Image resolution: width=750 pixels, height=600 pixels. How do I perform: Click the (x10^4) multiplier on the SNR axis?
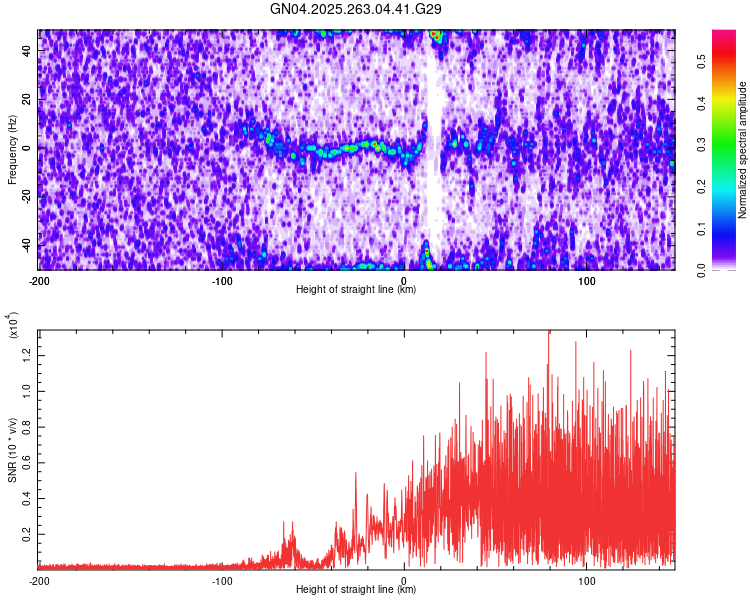(12, 327)
